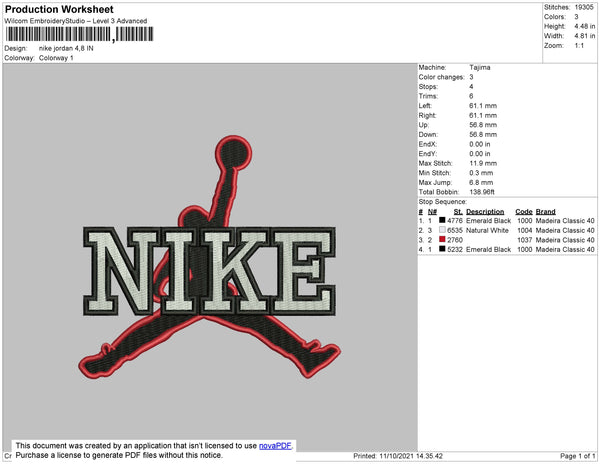Select the 'Color changes:' label
Screen dimensions: 600x464
(441, 77)
